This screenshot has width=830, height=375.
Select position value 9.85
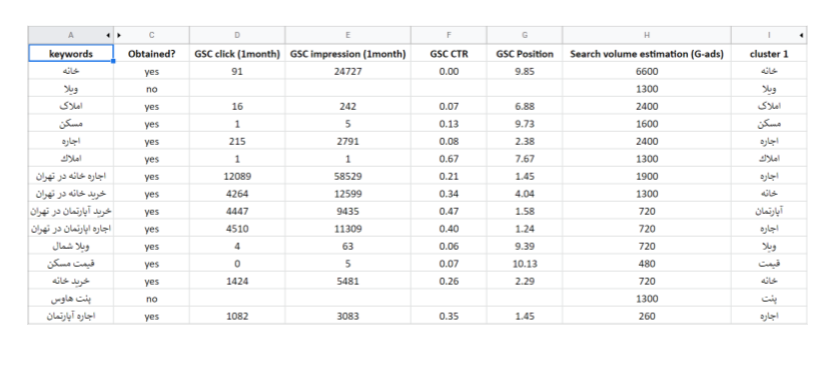pyautogui.click(x=525, y=71)
